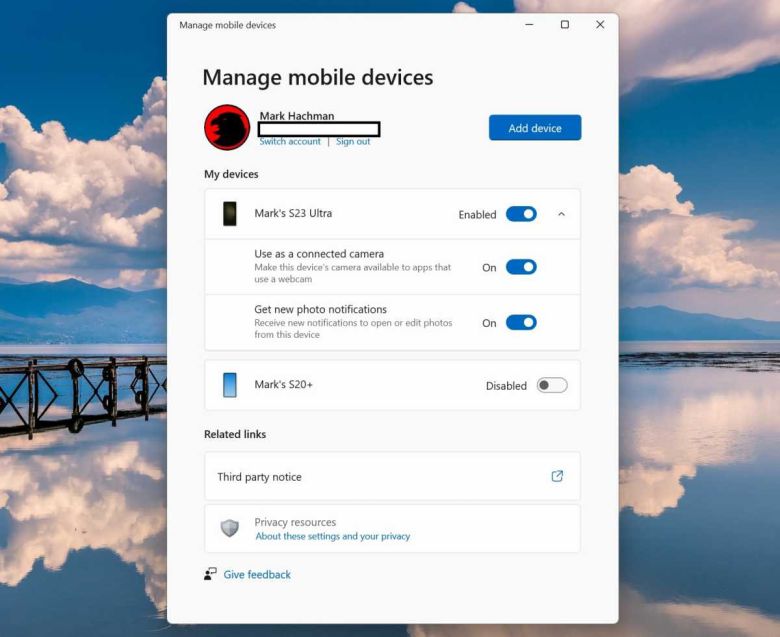Click the Give feedback link
Image resolution: width=780 pixels, height=637 pixels.
coord(257,574)
